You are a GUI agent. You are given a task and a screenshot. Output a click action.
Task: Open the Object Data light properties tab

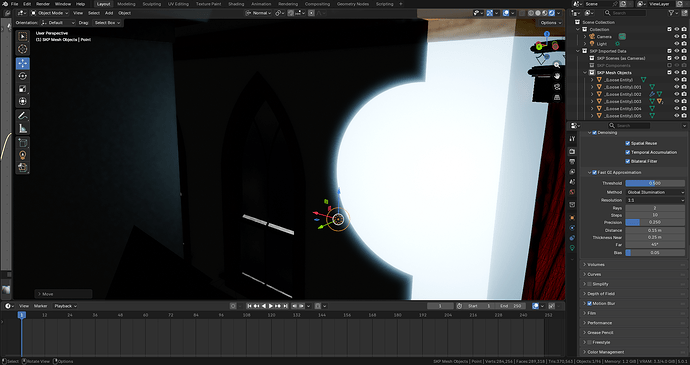pyautogui.click(x=572, y=248)
